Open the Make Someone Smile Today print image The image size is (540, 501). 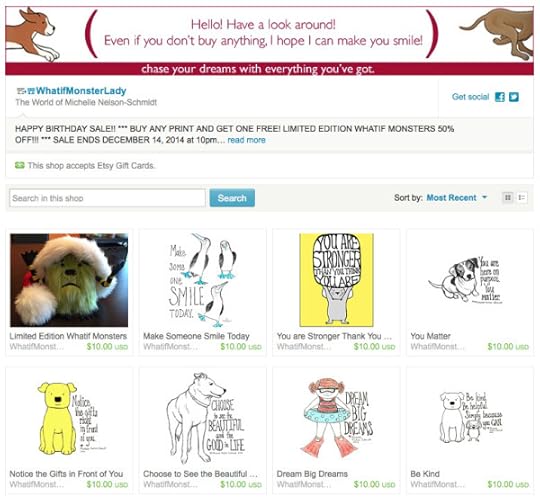(x=202, y=280)
